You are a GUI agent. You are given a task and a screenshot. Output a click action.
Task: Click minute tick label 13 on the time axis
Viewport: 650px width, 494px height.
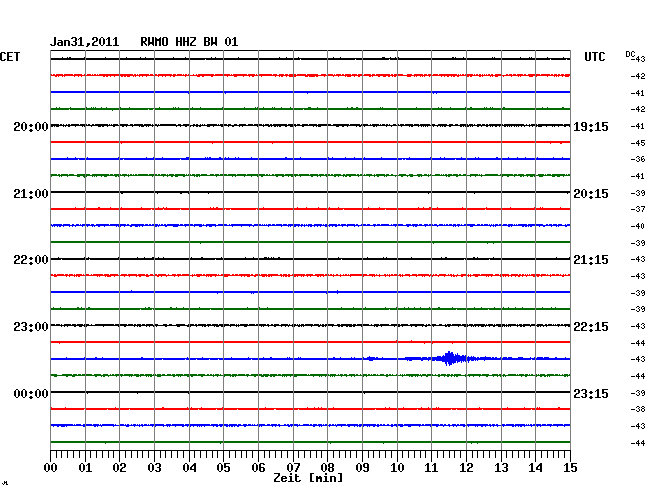[501, 468]
